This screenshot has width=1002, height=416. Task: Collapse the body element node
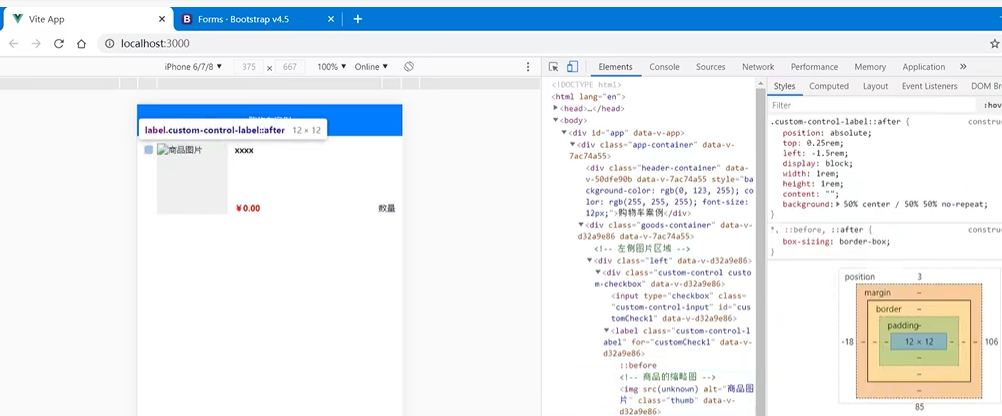pyautogui.click(x=556, y=120)
